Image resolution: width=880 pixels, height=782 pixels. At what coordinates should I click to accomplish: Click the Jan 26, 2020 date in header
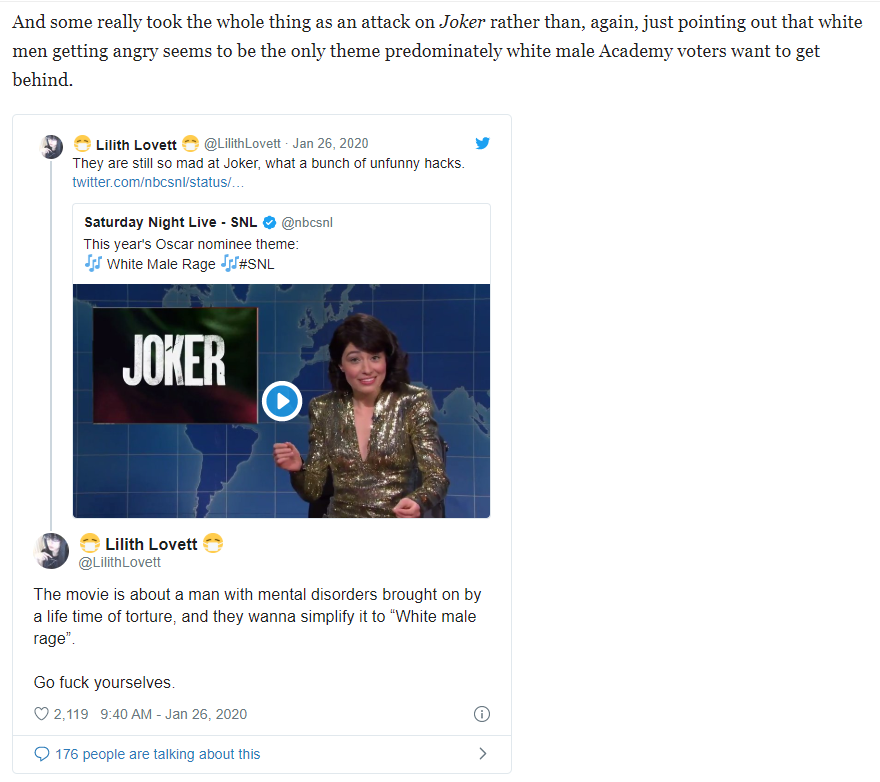(331, 143)
